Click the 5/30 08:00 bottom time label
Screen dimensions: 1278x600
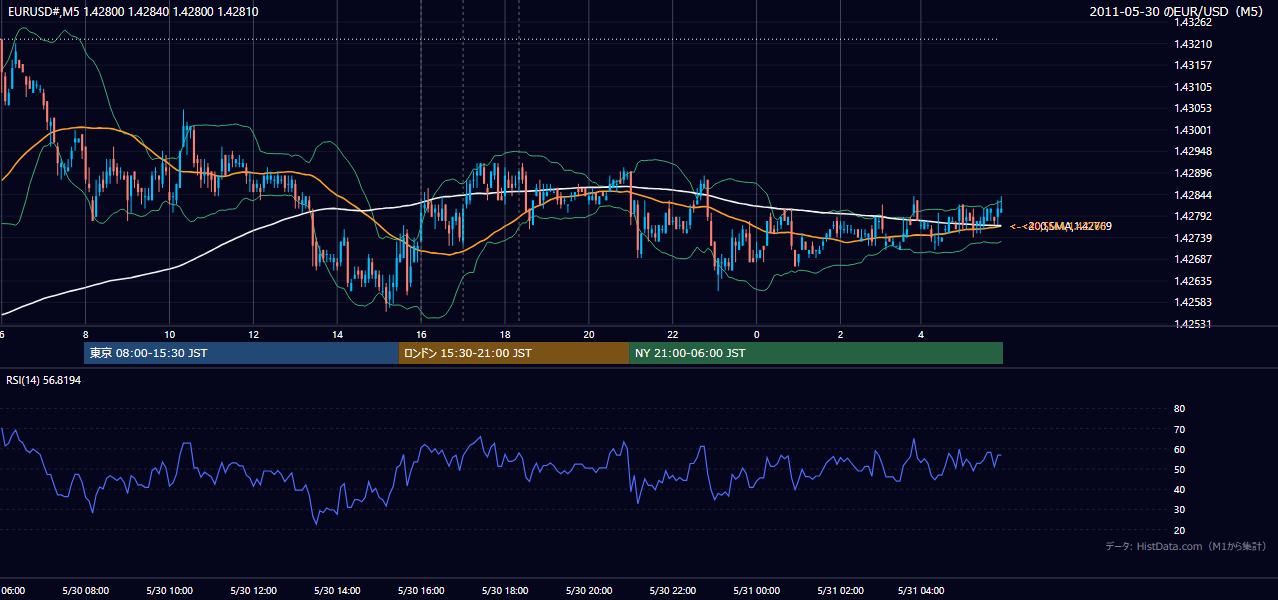pos(85,591)
